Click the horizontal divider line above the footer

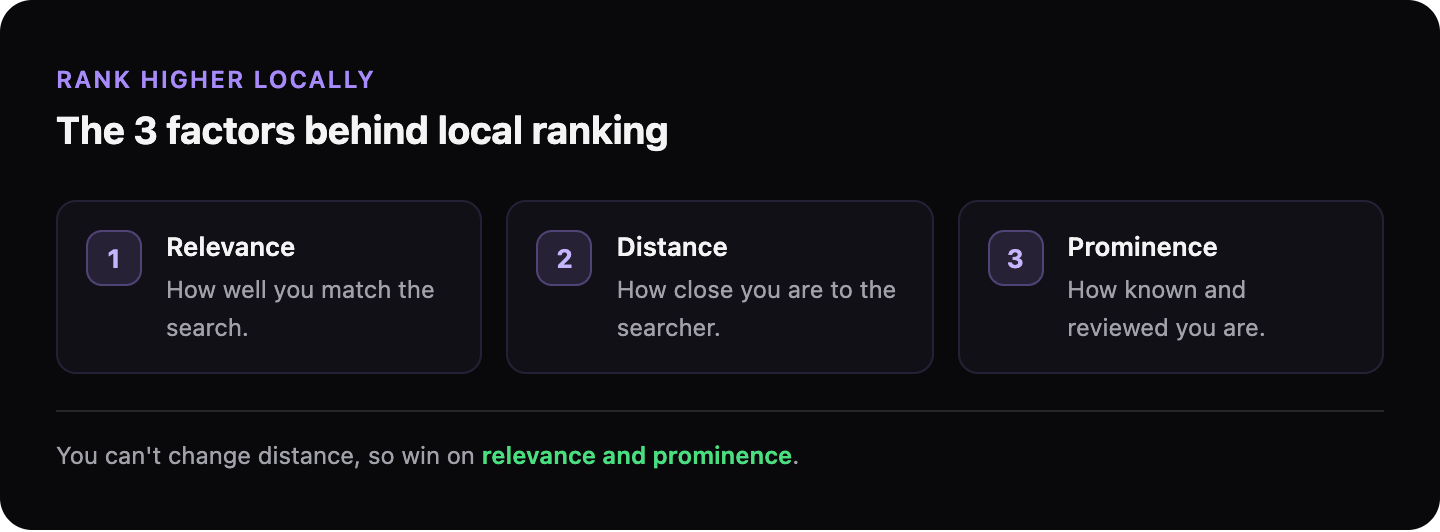coord(720,411)
